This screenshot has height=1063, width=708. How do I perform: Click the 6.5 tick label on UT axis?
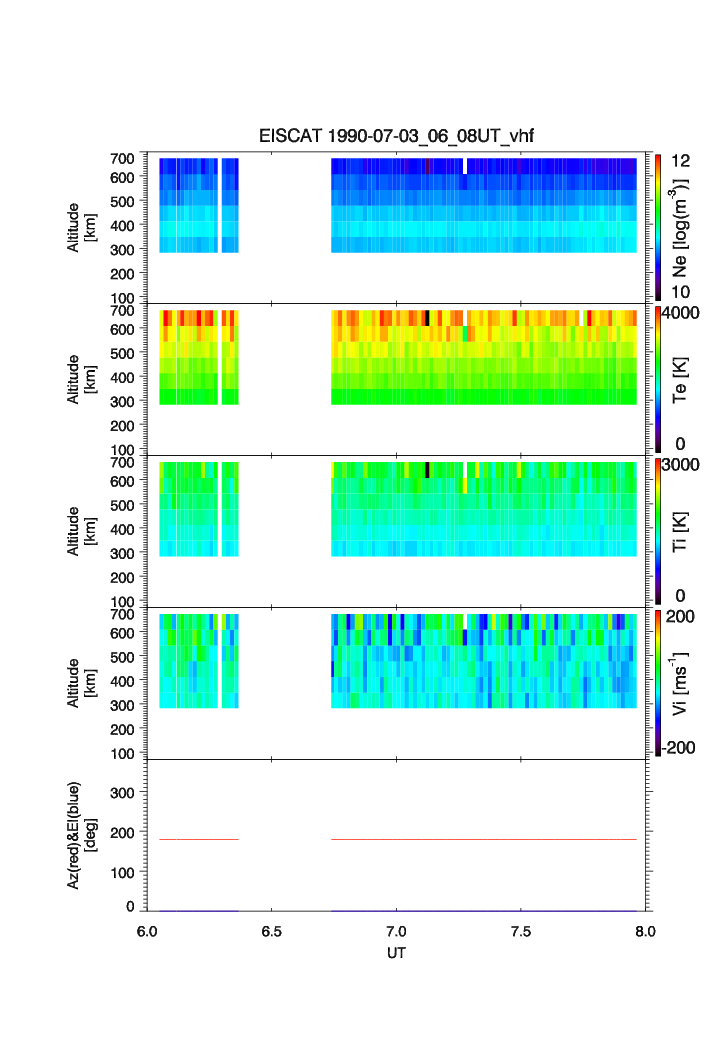click(271, 931)
